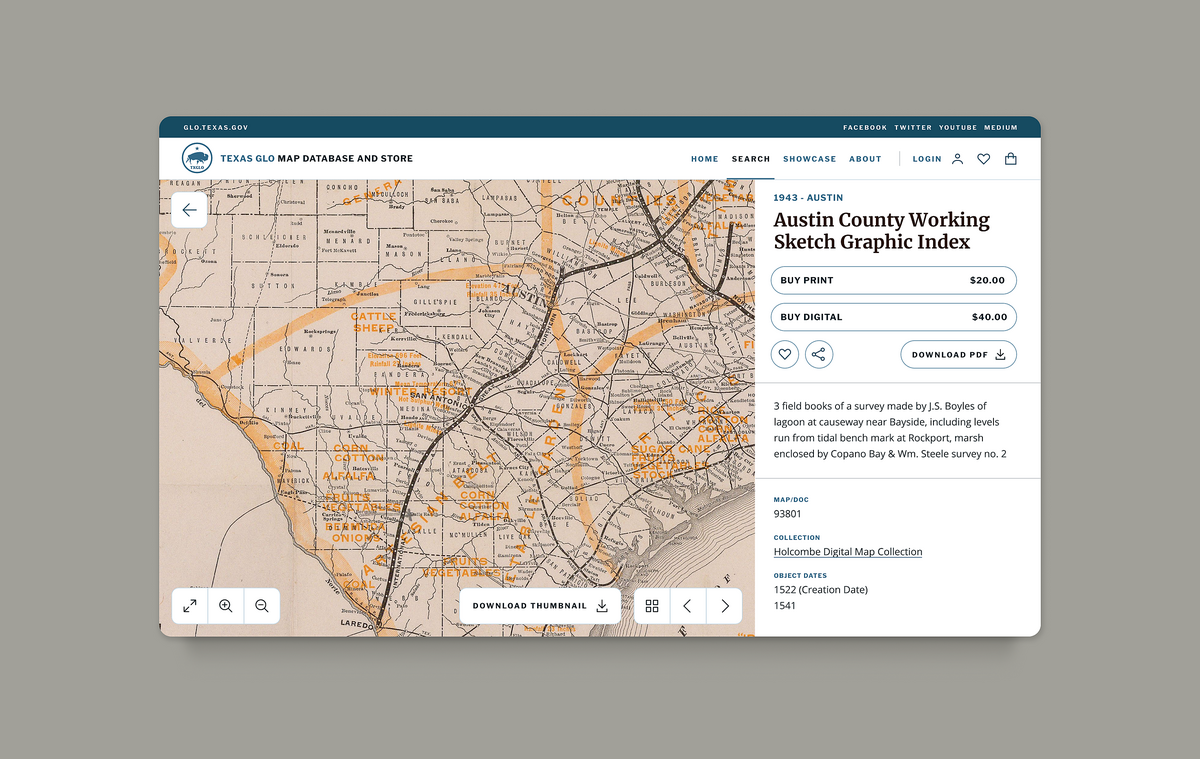This screenshot has height=759, width=1200.
Task: Open the Showcase page
Action: [x=809, y=158]
